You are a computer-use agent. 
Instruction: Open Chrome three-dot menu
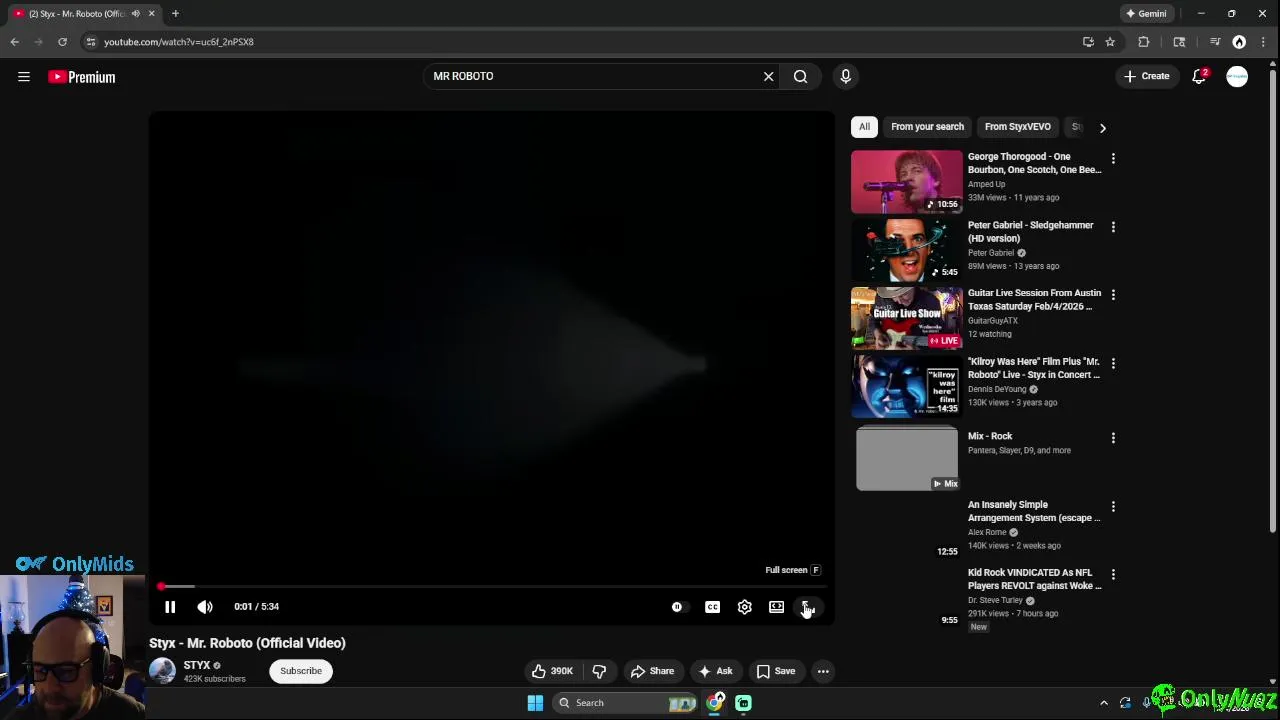click(x=1262, y=42)
